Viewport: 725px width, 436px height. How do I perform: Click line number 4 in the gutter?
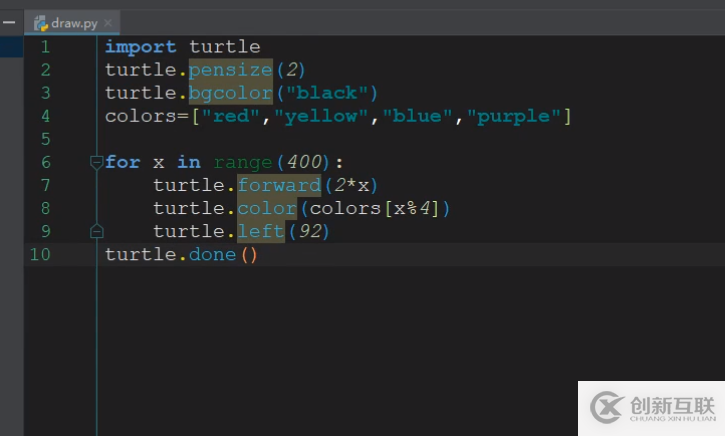[x=45, y=116]
